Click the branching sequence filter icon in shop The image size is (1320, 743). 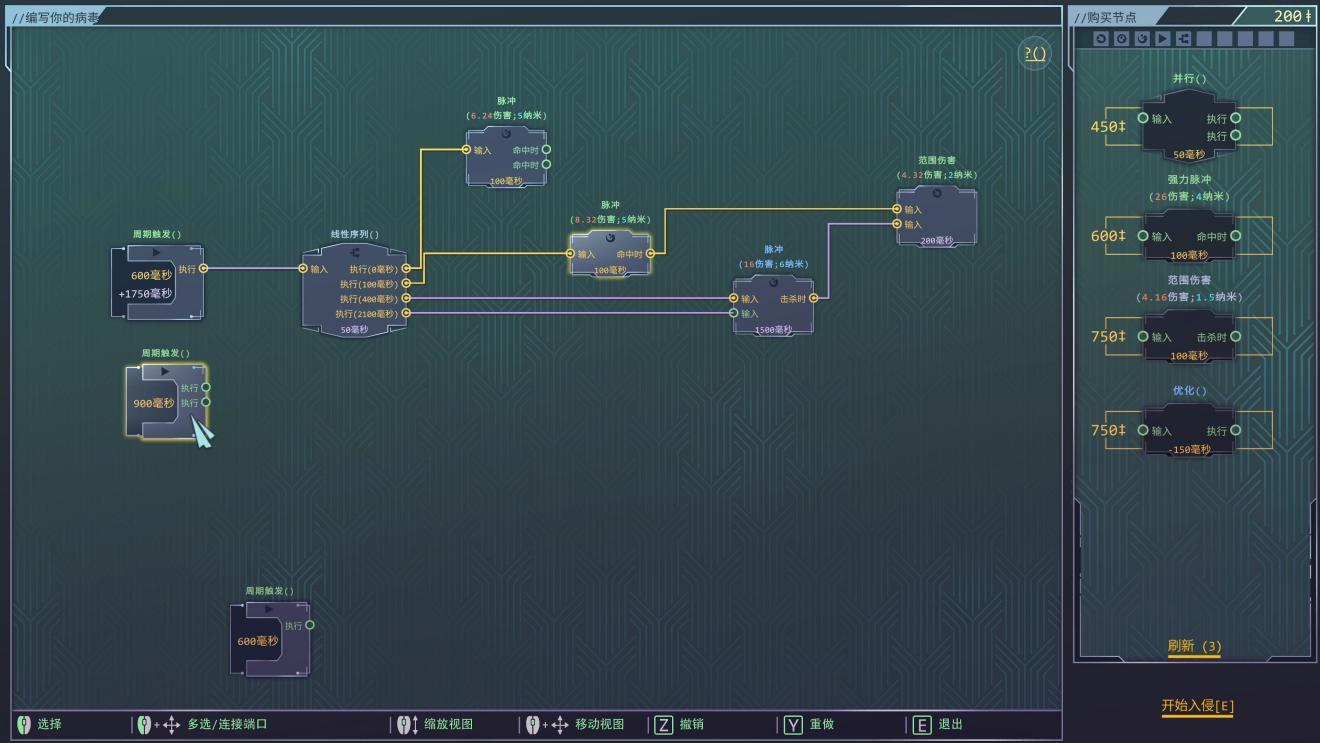click(1184, 38)
